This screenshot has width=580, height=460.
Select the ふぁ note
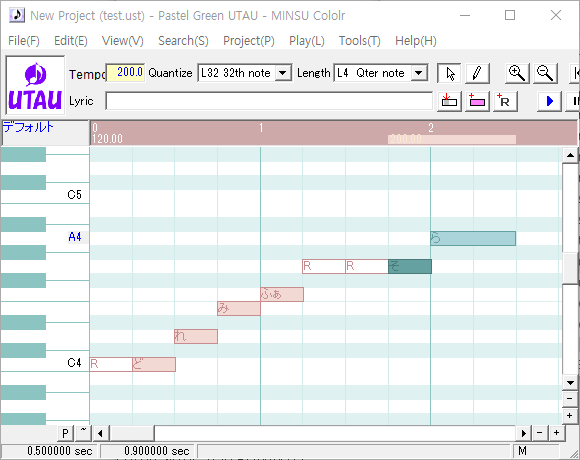282,294
